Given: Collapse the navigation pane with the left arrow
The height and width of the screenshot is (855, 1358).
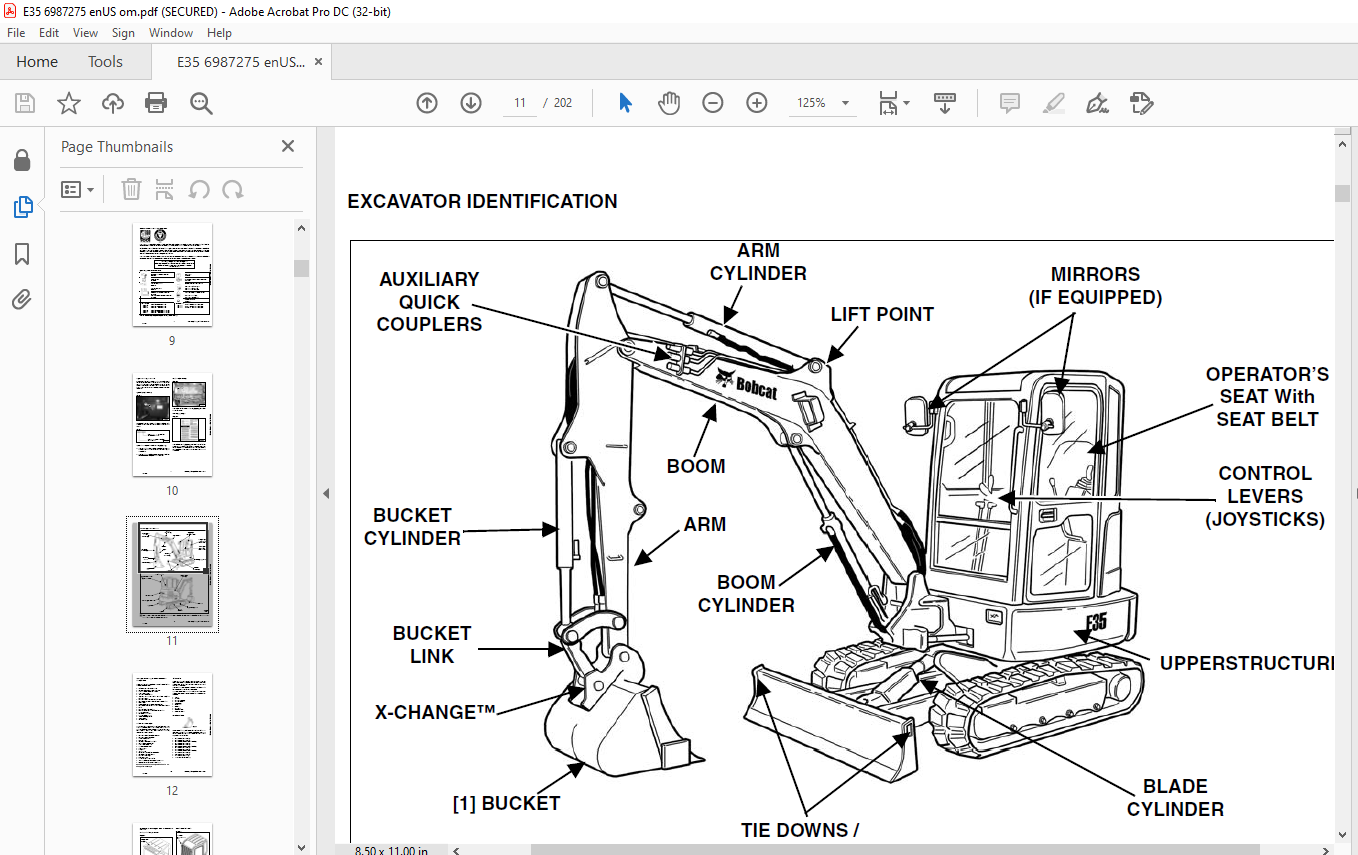Looking at the screenshot, I should 325,493.
